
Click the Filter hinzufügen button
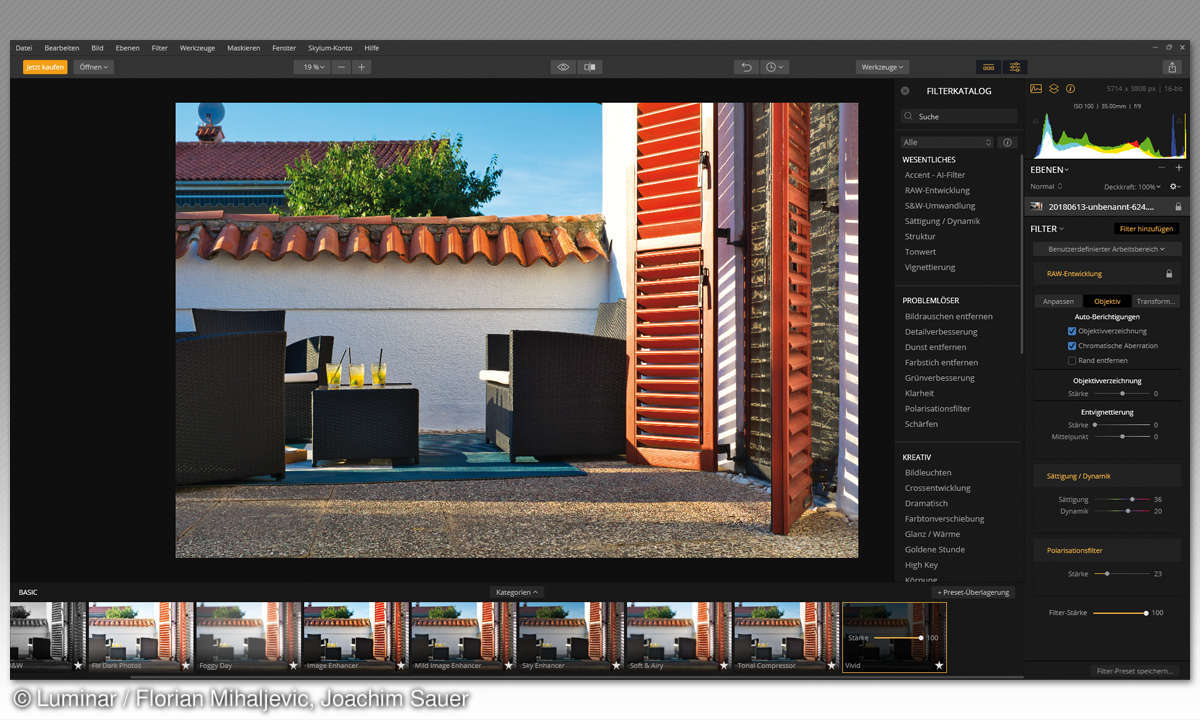pos(1147,229)
